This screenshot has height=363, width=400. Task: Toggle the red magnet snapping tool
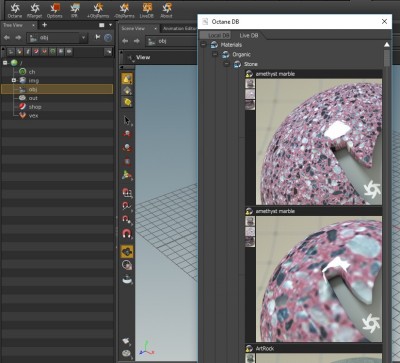pos(127,233)
